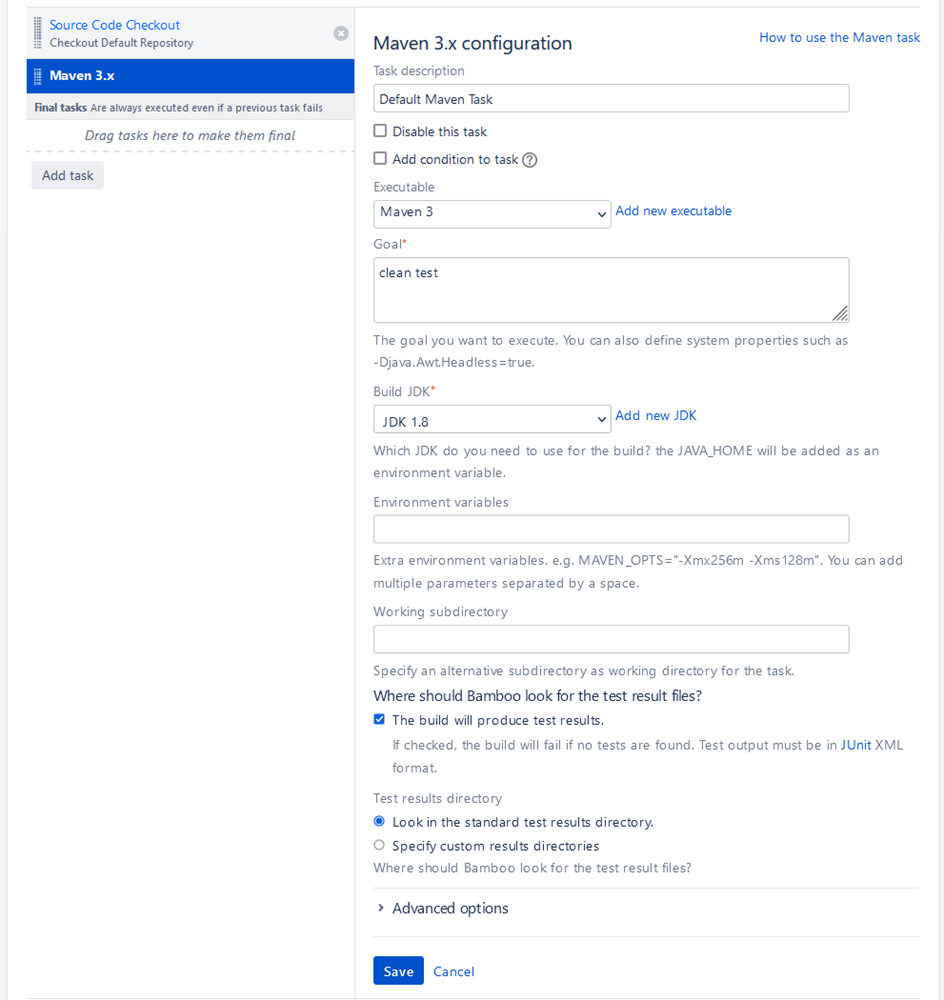This screenshot has height=1000, width=944.
Task: Select the Maven 3.x task item
Action: (82, 76)
